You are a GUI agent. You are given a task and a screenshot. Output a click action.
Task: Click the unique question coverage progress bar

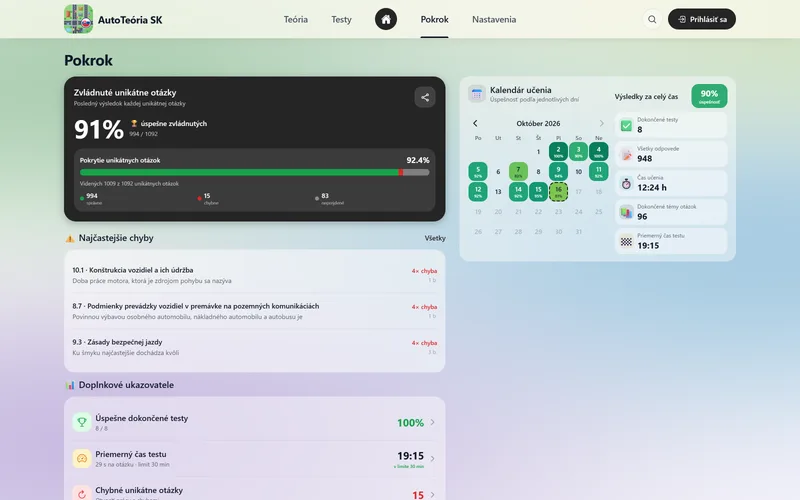254,172
